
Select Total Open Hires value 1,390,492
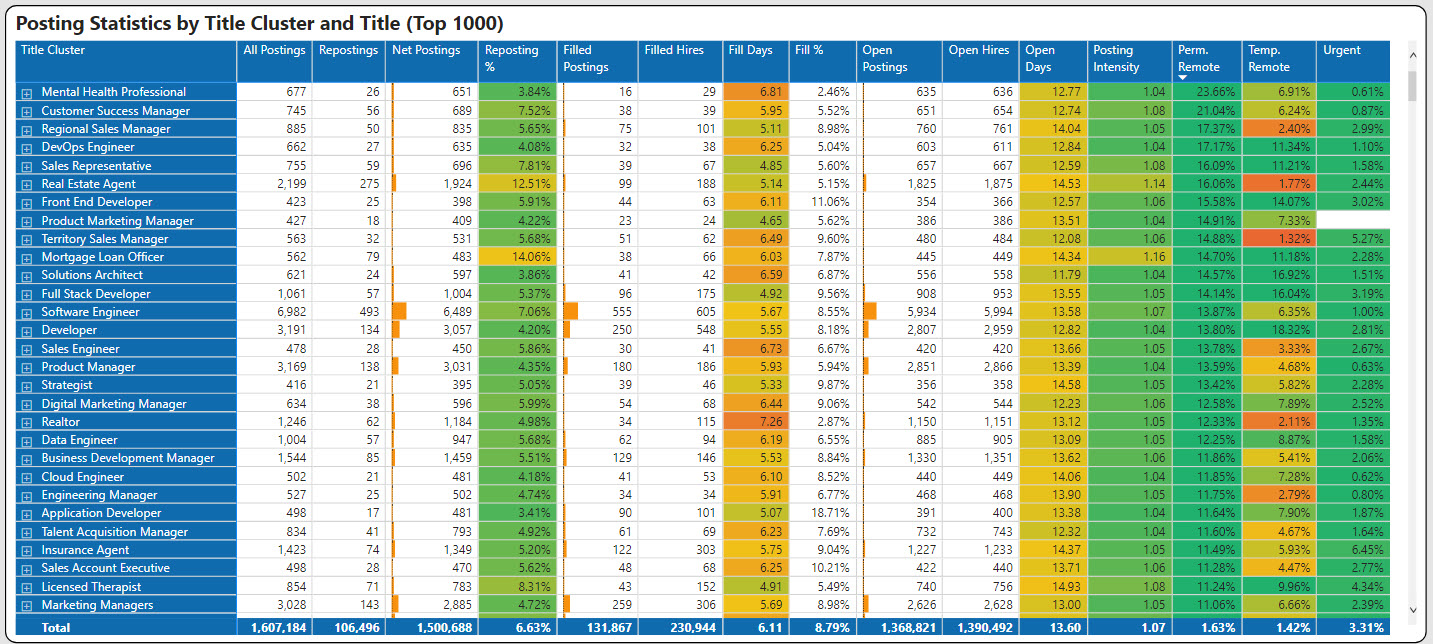click(x=981, y=627)
